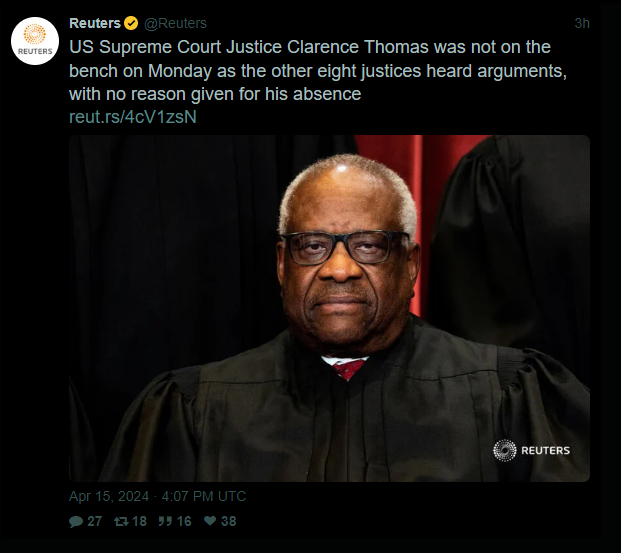Like the tweet with the heart icon
Image resolution: width=621 pixels, height=553 pixels.
point(210,521)
